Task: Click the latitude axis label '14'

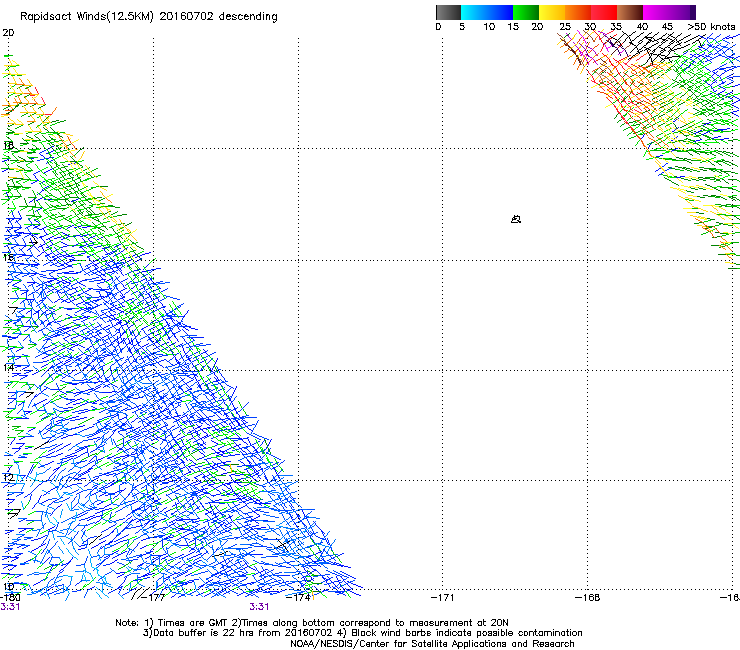Action: pos(8,367)
